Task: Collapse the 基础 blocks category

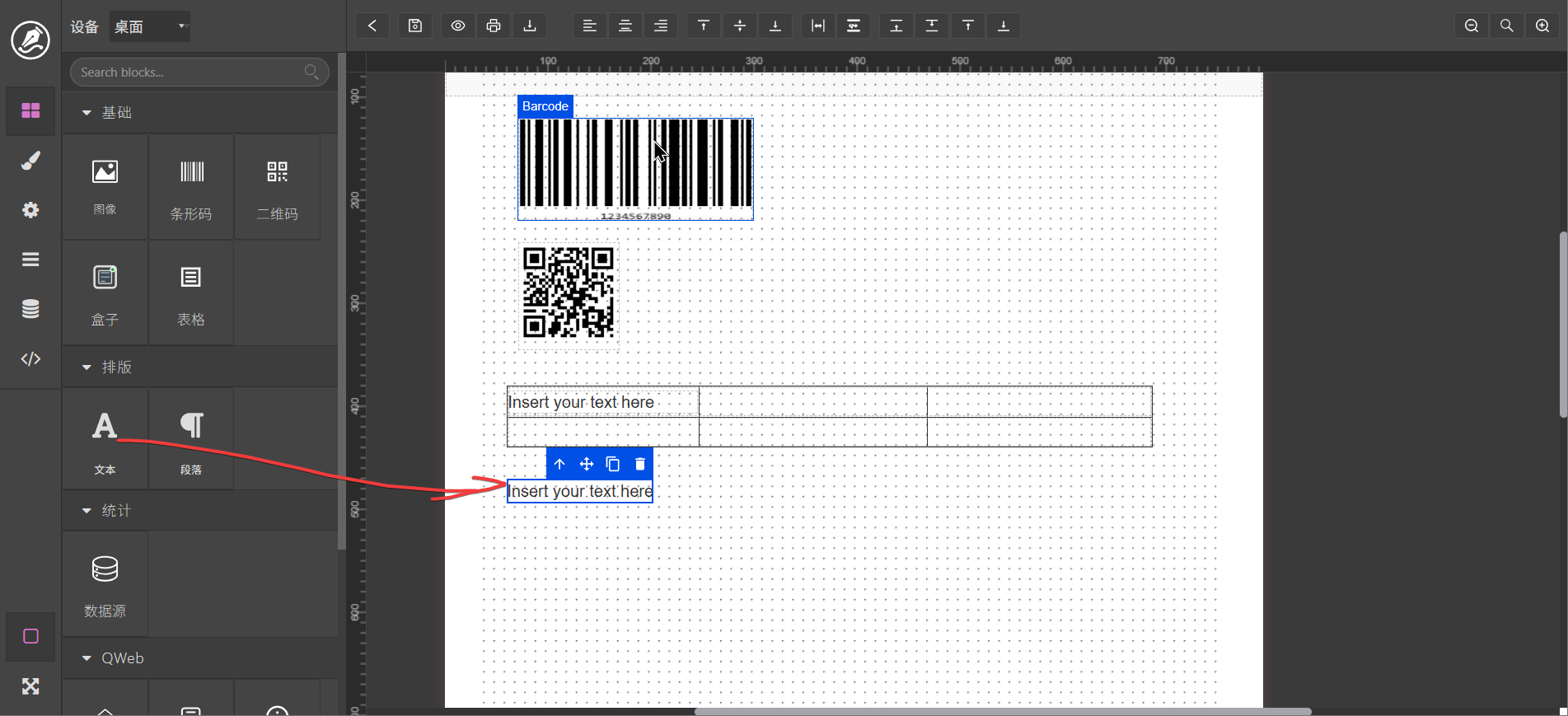Action: coord(87,113)
